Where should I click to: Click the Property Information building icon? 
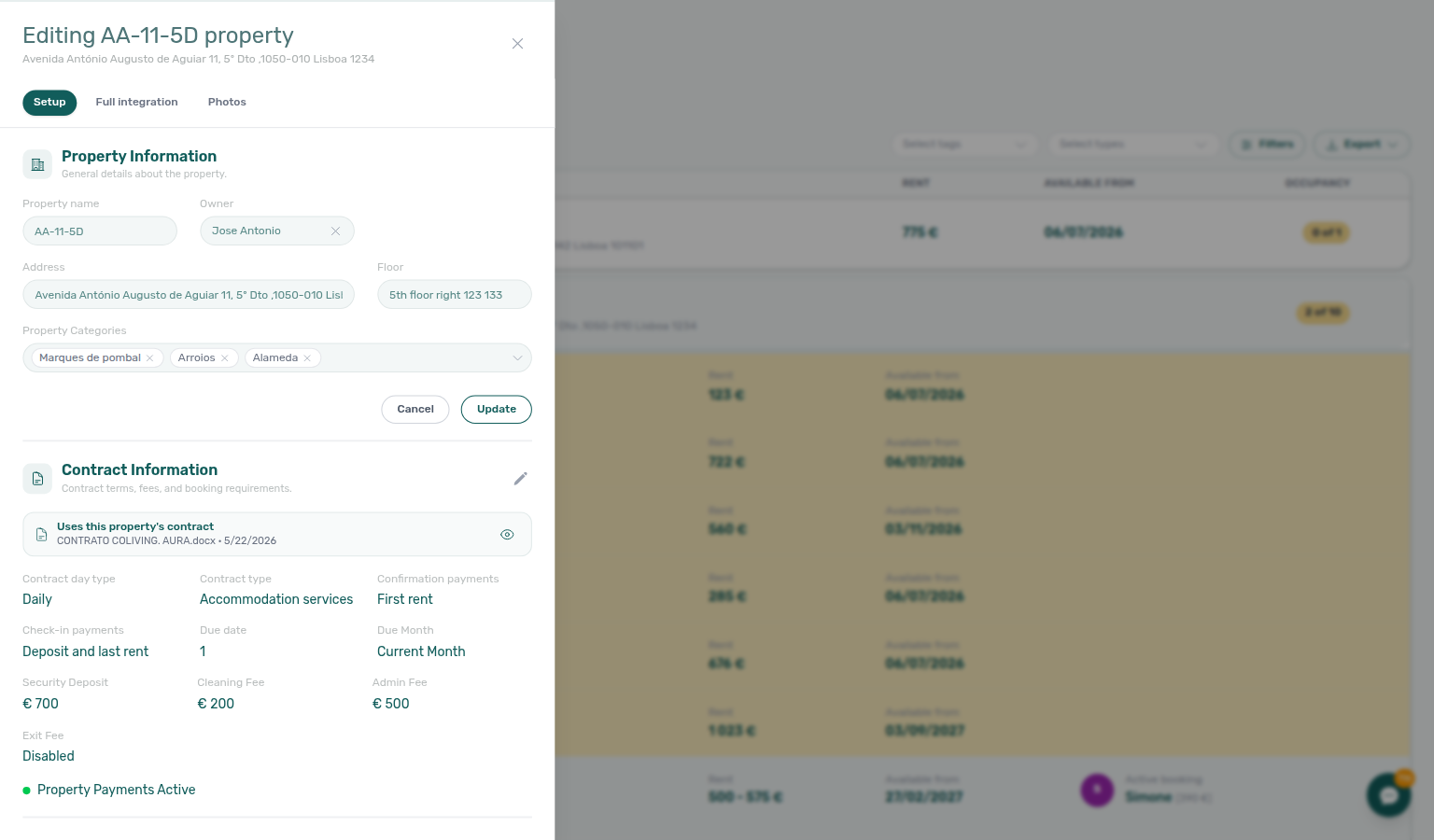37,164
